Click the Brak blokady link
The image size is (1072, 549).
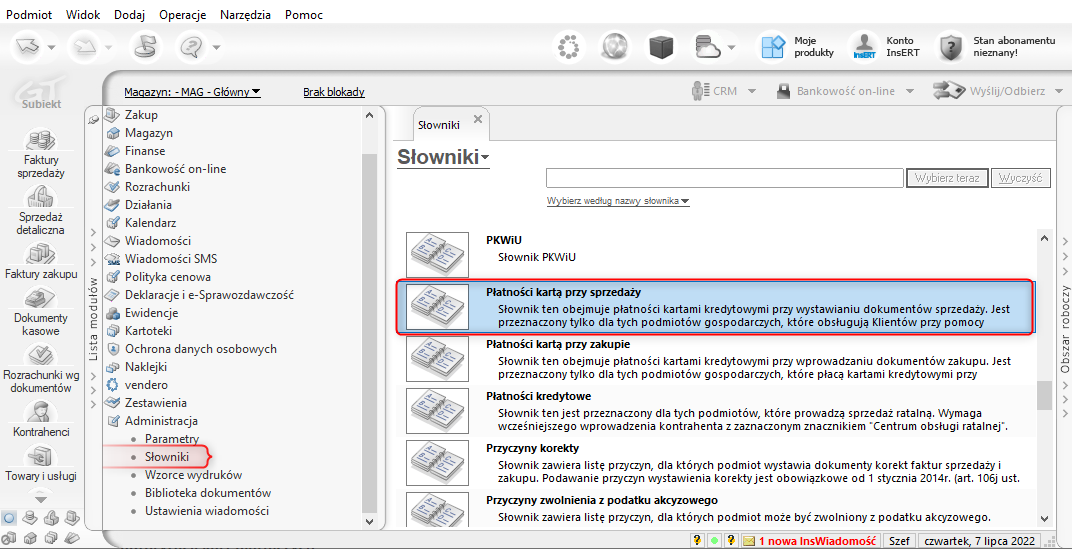click(x=334, y=92)
